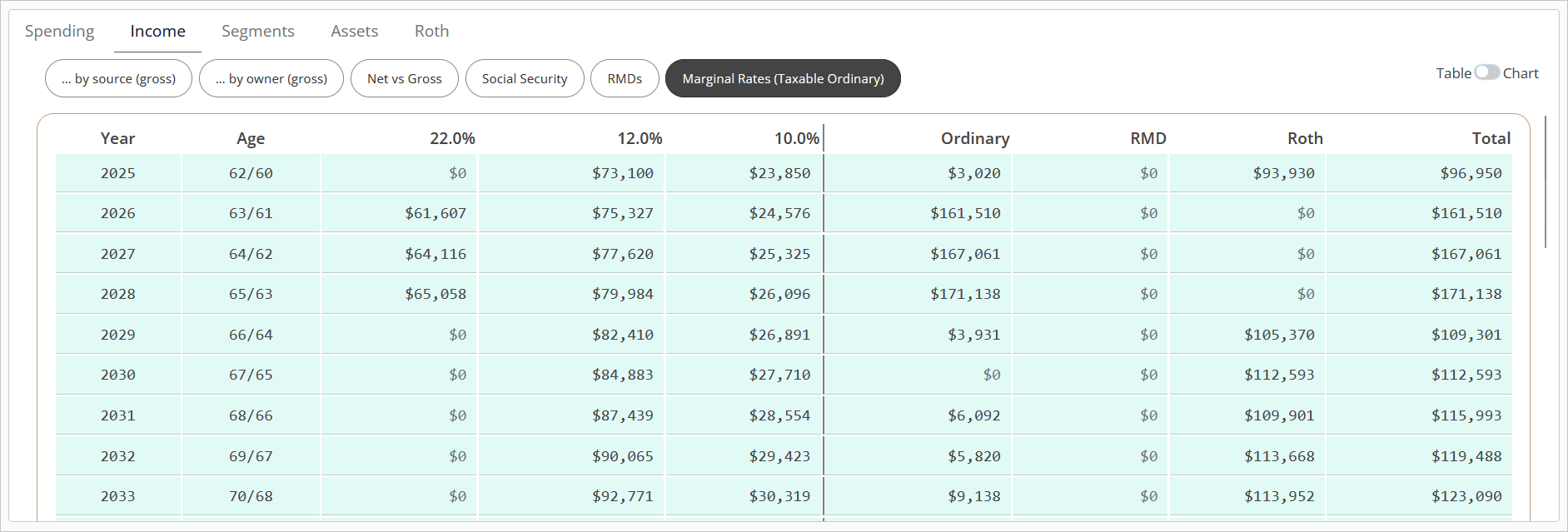Viewport: 1568px width, 532px height.
Task: Go to the Roth tab
Action: tap(431, 31)
